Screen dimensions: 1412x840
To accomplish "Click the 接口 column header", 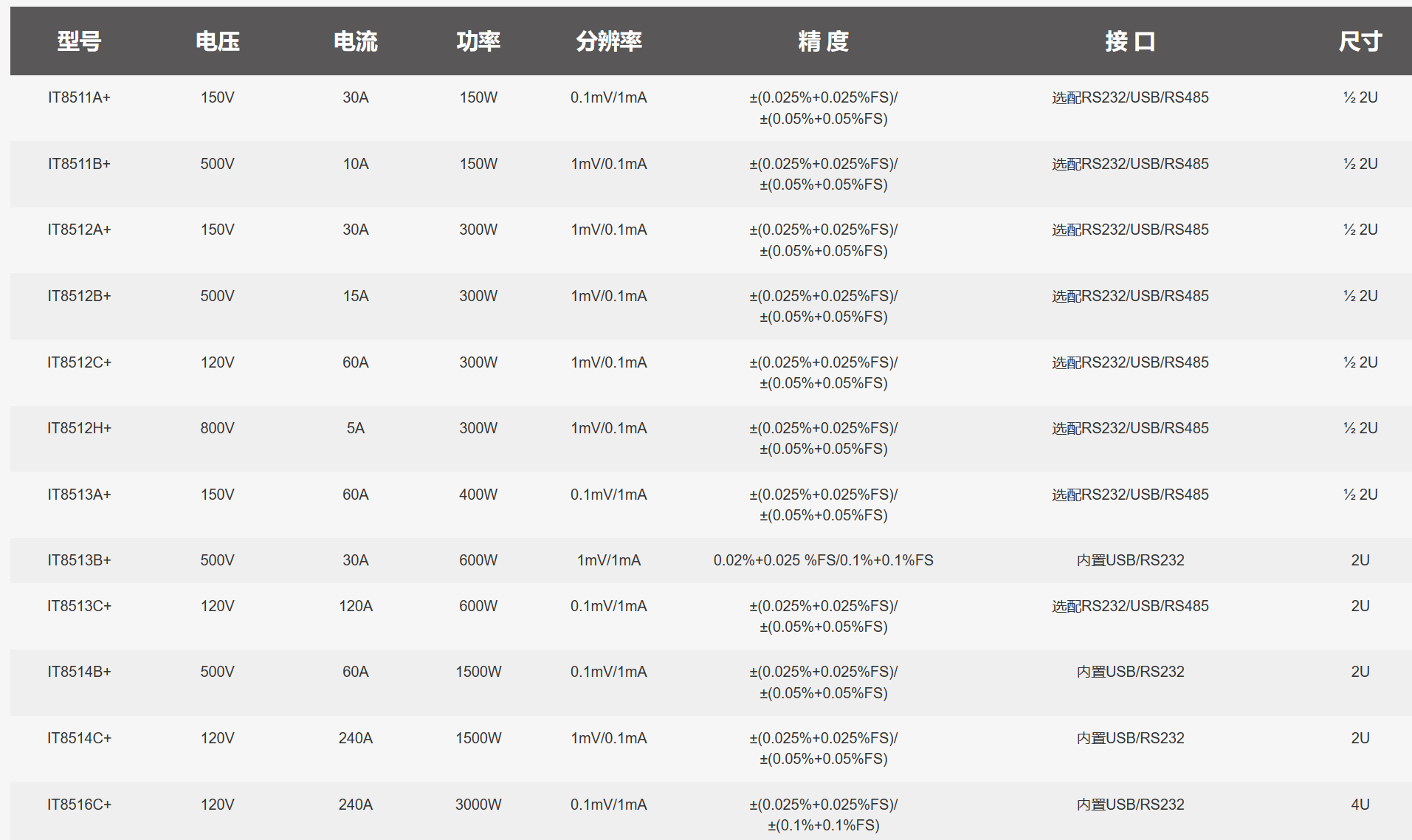I will coord(1130,41).
